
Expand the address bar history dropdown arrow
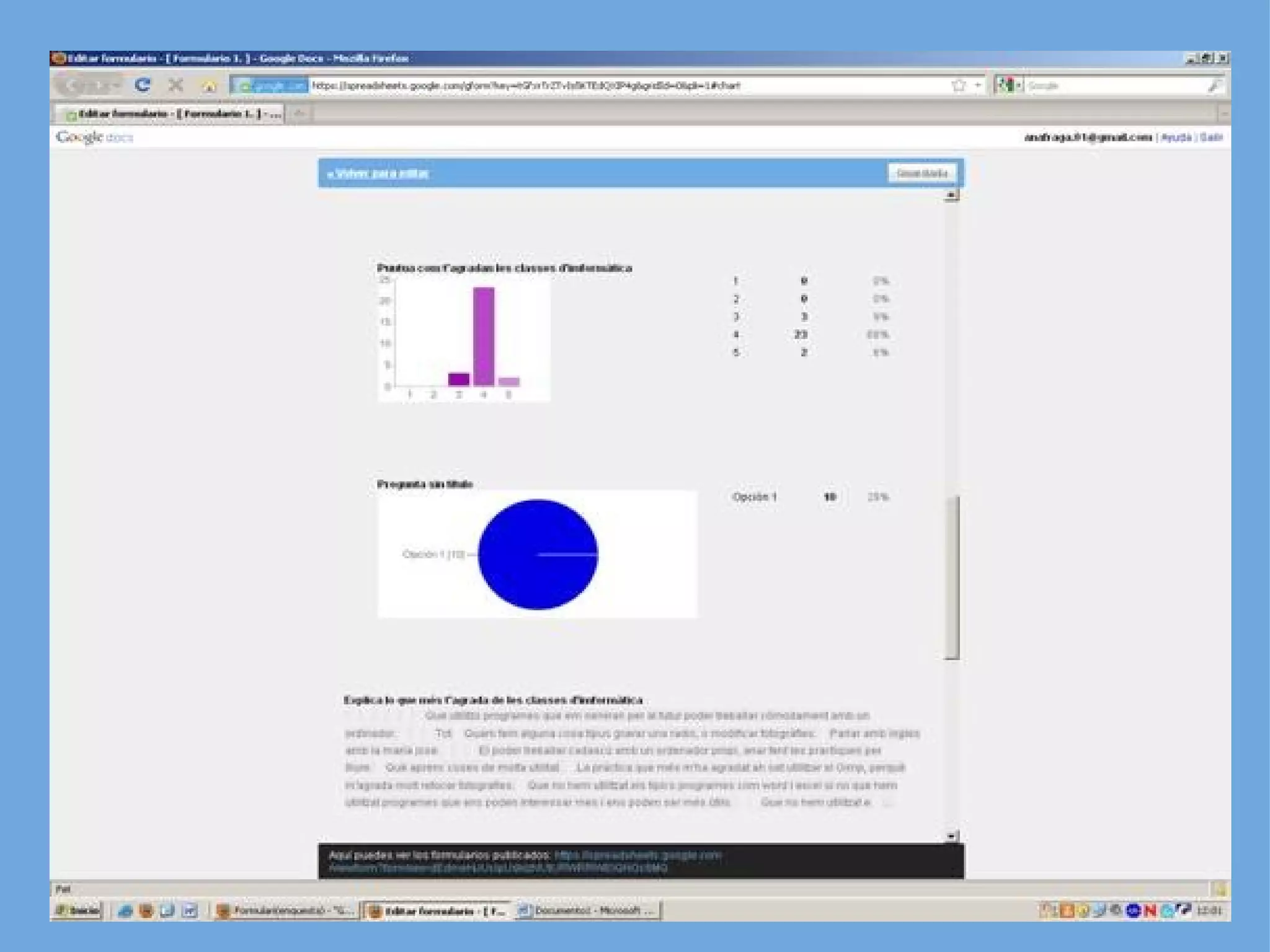(x=978, y=86)
